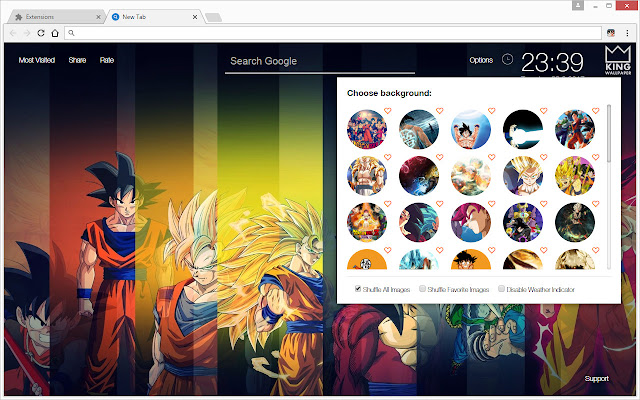Open the Options panel
Viewport: 640px width, 400px height.
[x=481, y=60]
